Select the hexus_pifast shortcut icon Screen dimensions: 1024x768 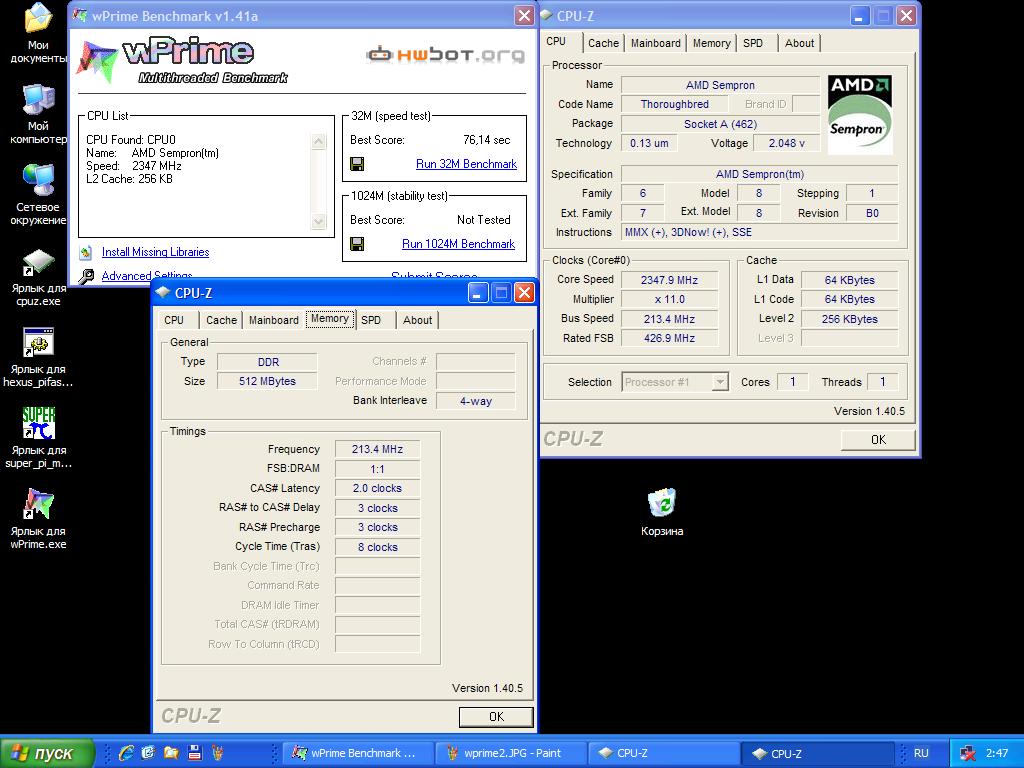point(38,342)
